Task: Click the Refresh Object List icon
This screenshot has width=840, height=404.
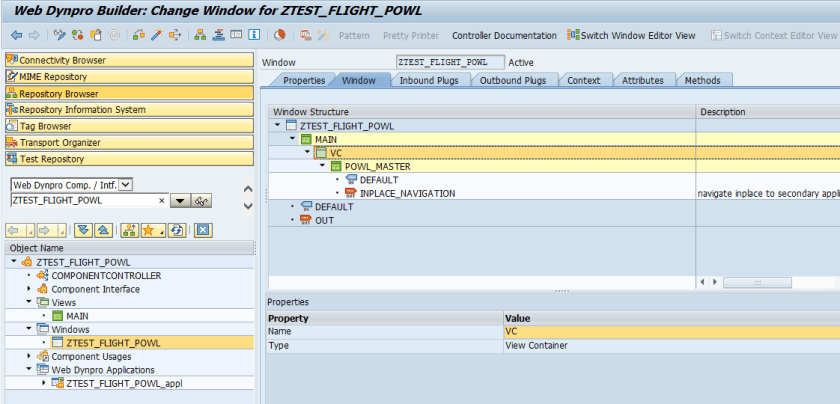Action: point(176,230)
